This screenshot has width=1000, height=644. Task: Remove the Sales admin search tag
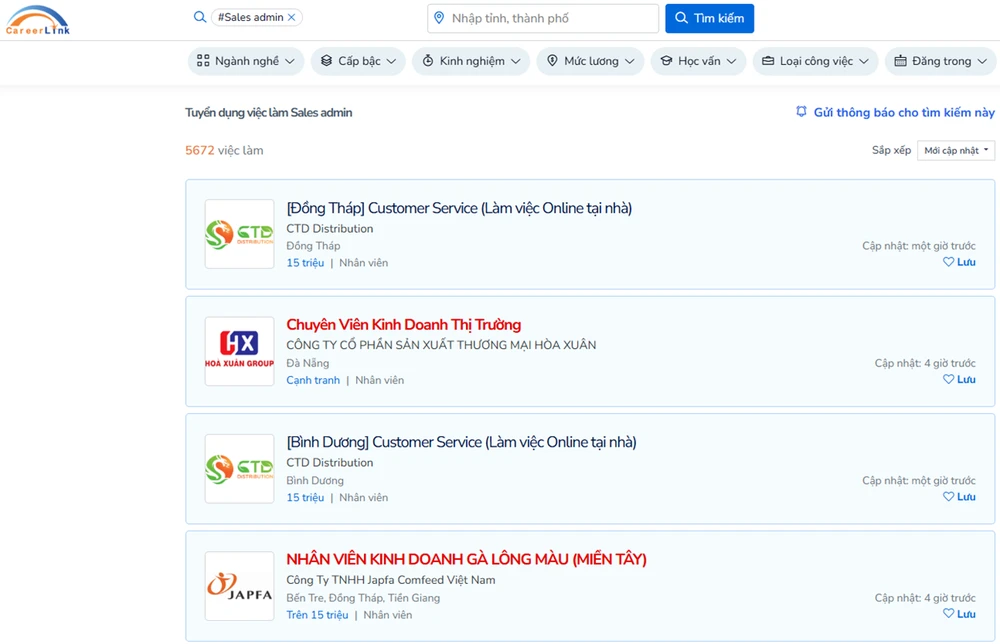click(x=291, y=17)
